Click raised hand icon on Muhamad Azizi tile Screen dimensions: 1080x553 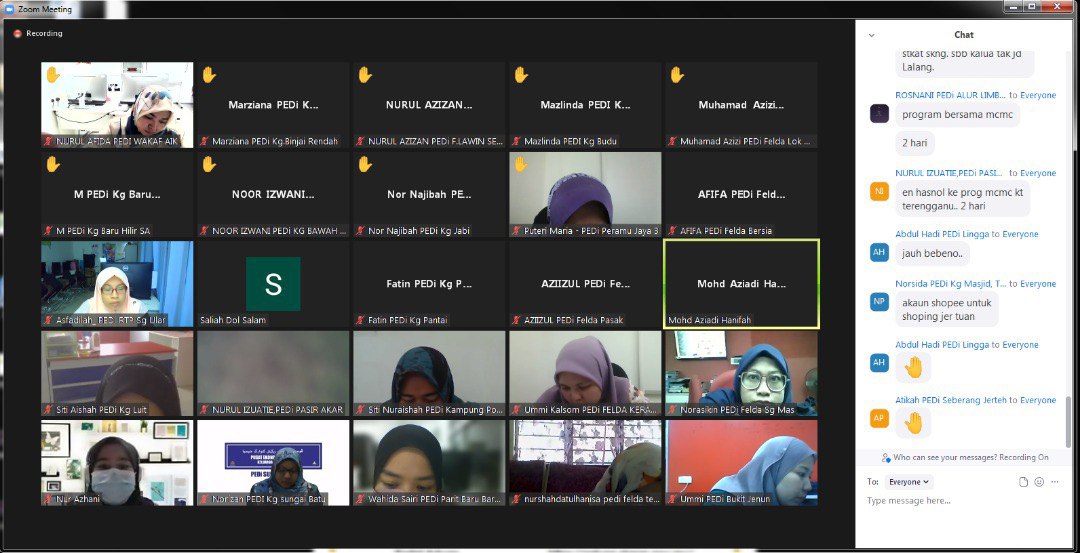(x=677, y=74)
